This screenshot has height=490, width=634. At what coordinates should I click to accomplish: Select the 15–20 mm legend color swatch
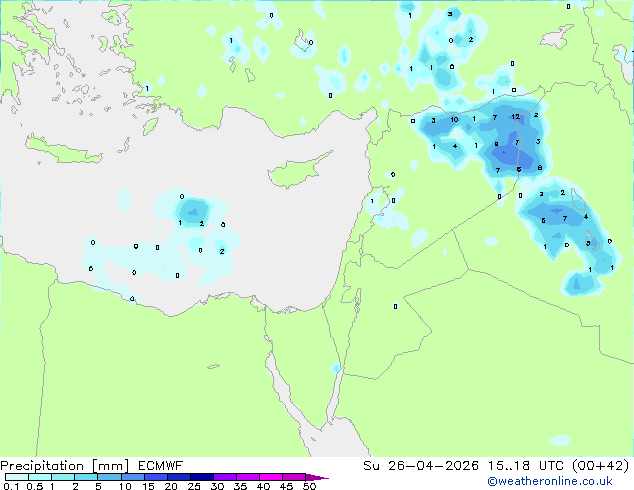point(155,477)
